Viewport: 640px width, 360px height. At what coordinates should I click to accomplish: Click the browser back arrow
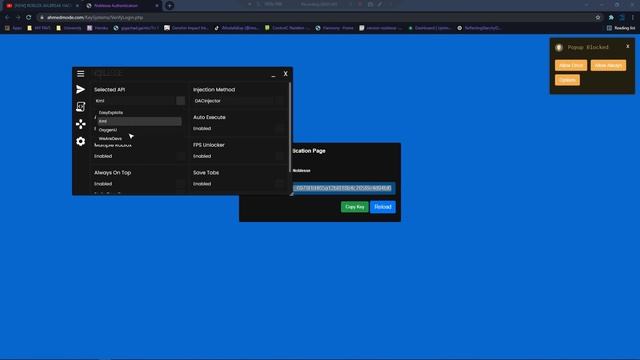(7, 18)
